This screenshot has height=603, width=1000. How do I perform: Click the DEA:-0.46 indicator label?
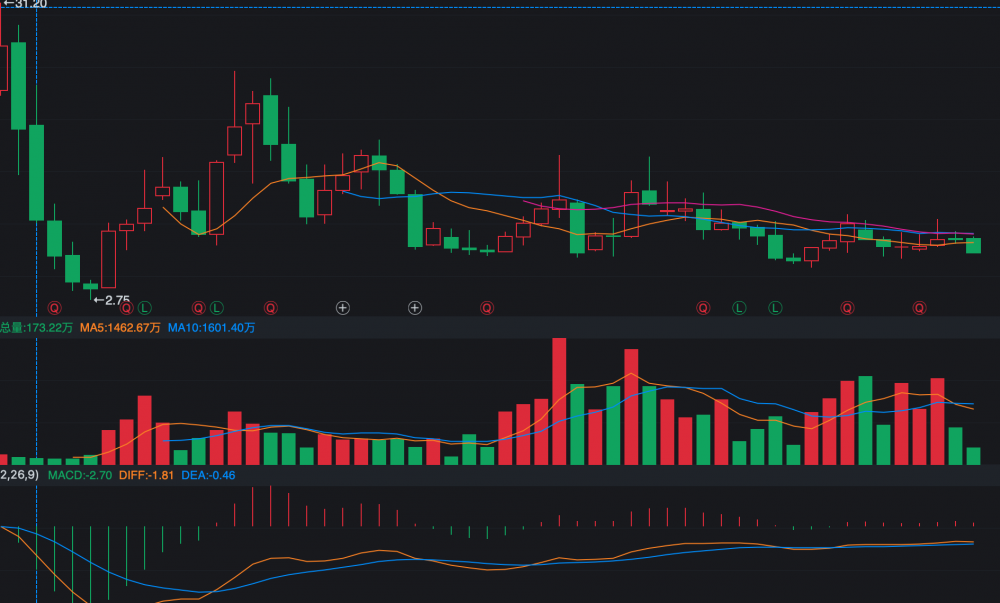click(208, 475)
